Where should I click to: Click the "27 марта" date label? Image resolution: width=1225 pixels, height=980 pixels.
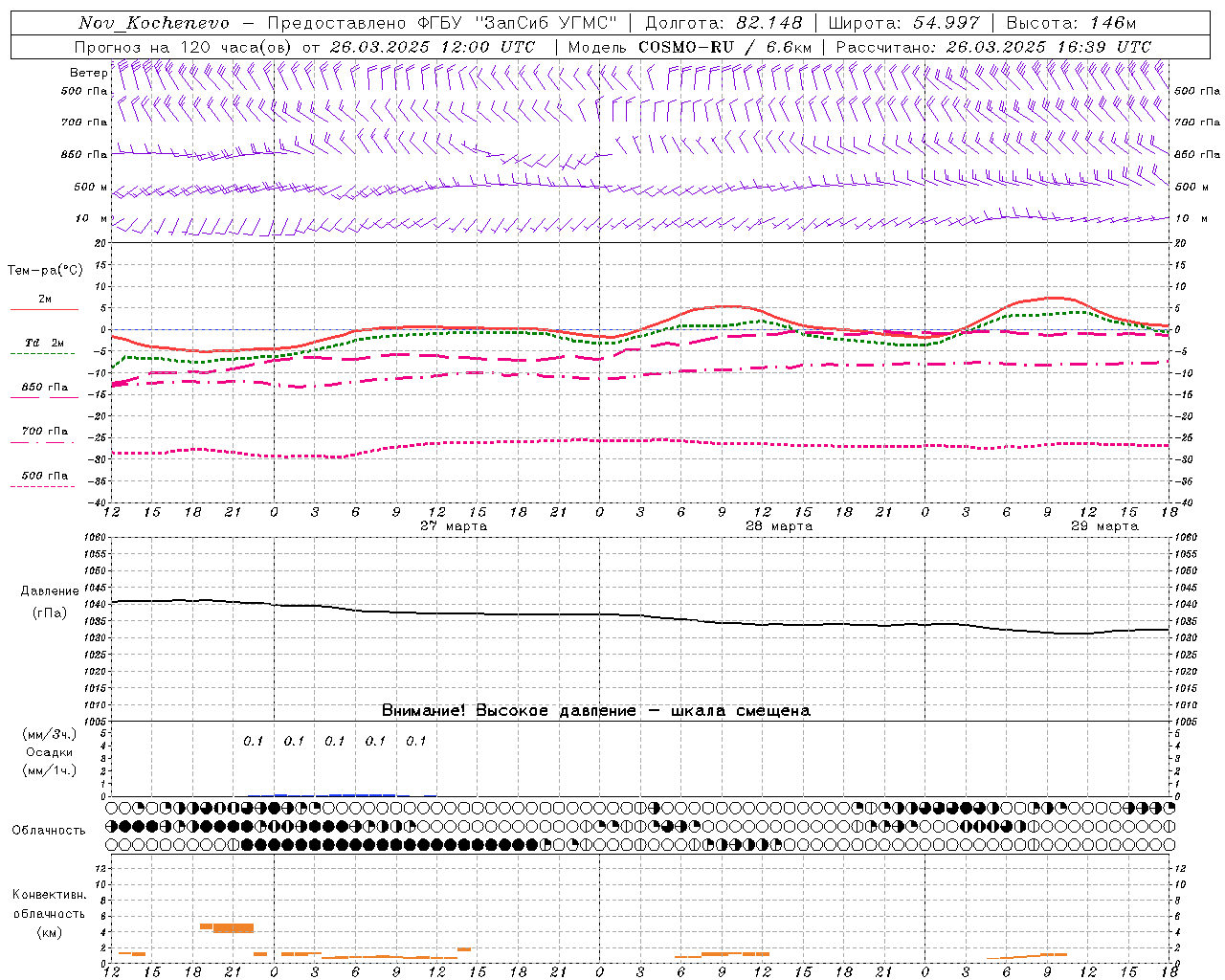pos(454,526)
